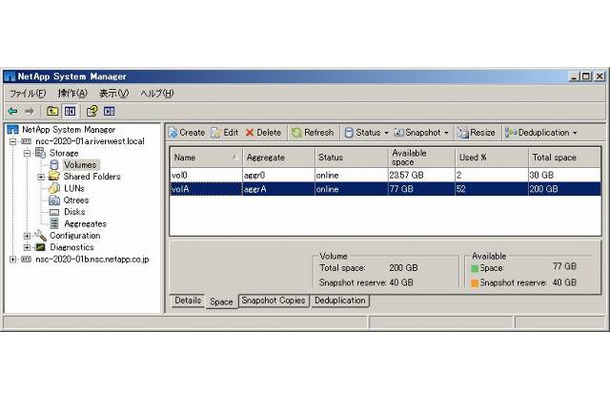Expand the nsc-2020-01b host node
Image resolution: width=610 pixels, height=400 pixels.
click(x=13, y=259)
